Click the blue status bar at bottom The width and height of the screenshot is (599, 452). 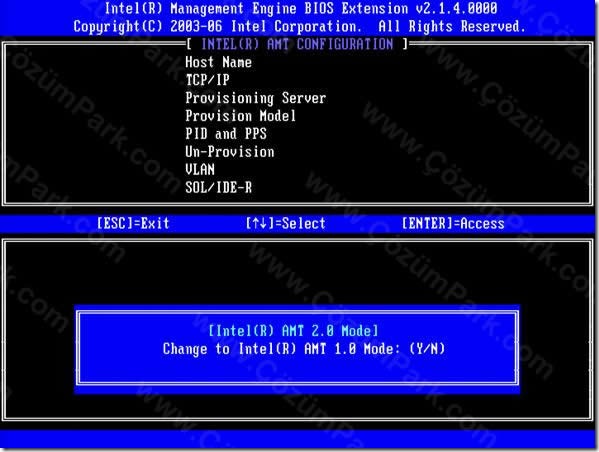(x=298, y=439)
